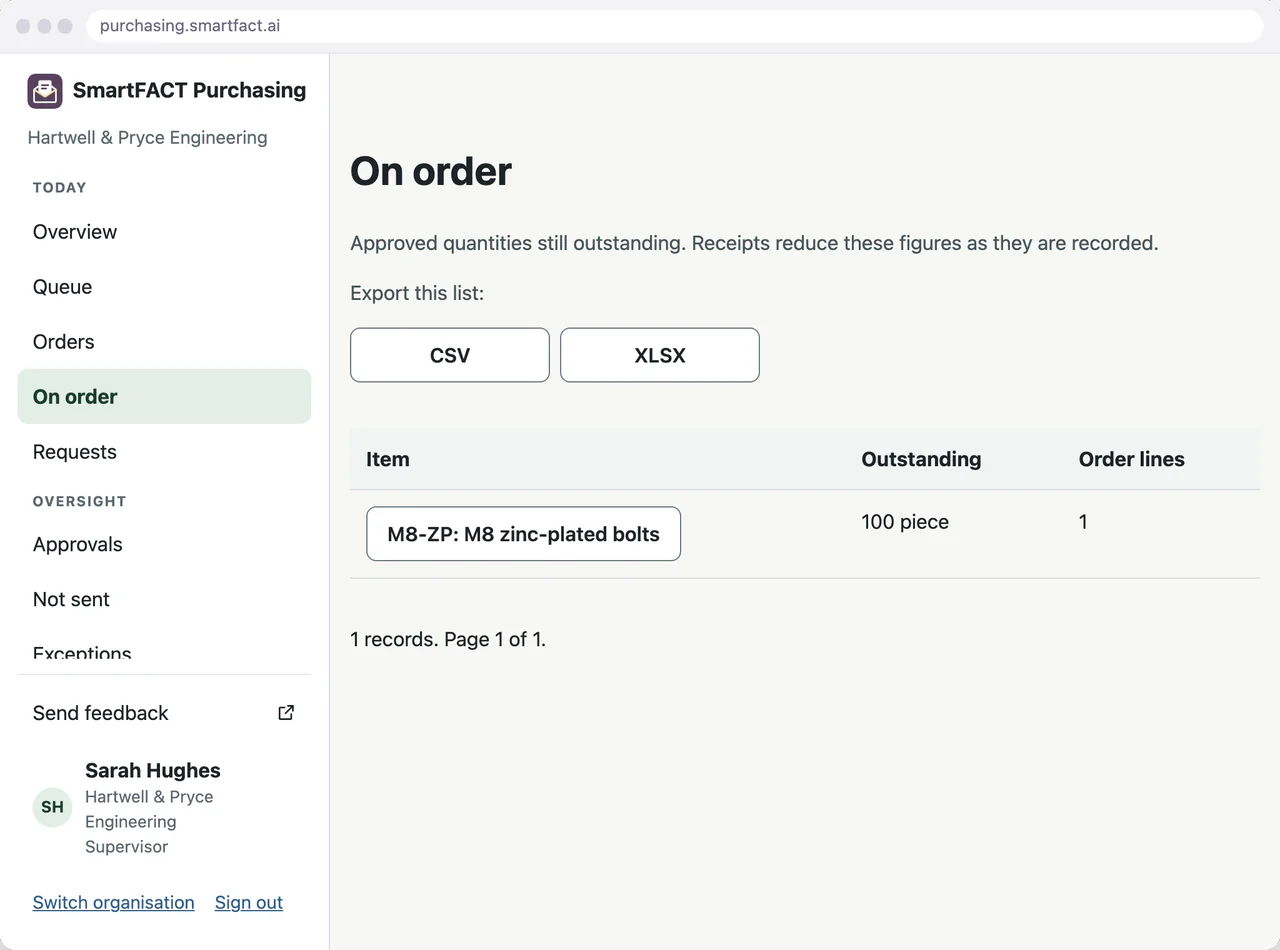Click the Hartwell & Pryce Engineering heading in the sidebar
Viewport: 1280px width, 950px height.
[x=147, y=138]
